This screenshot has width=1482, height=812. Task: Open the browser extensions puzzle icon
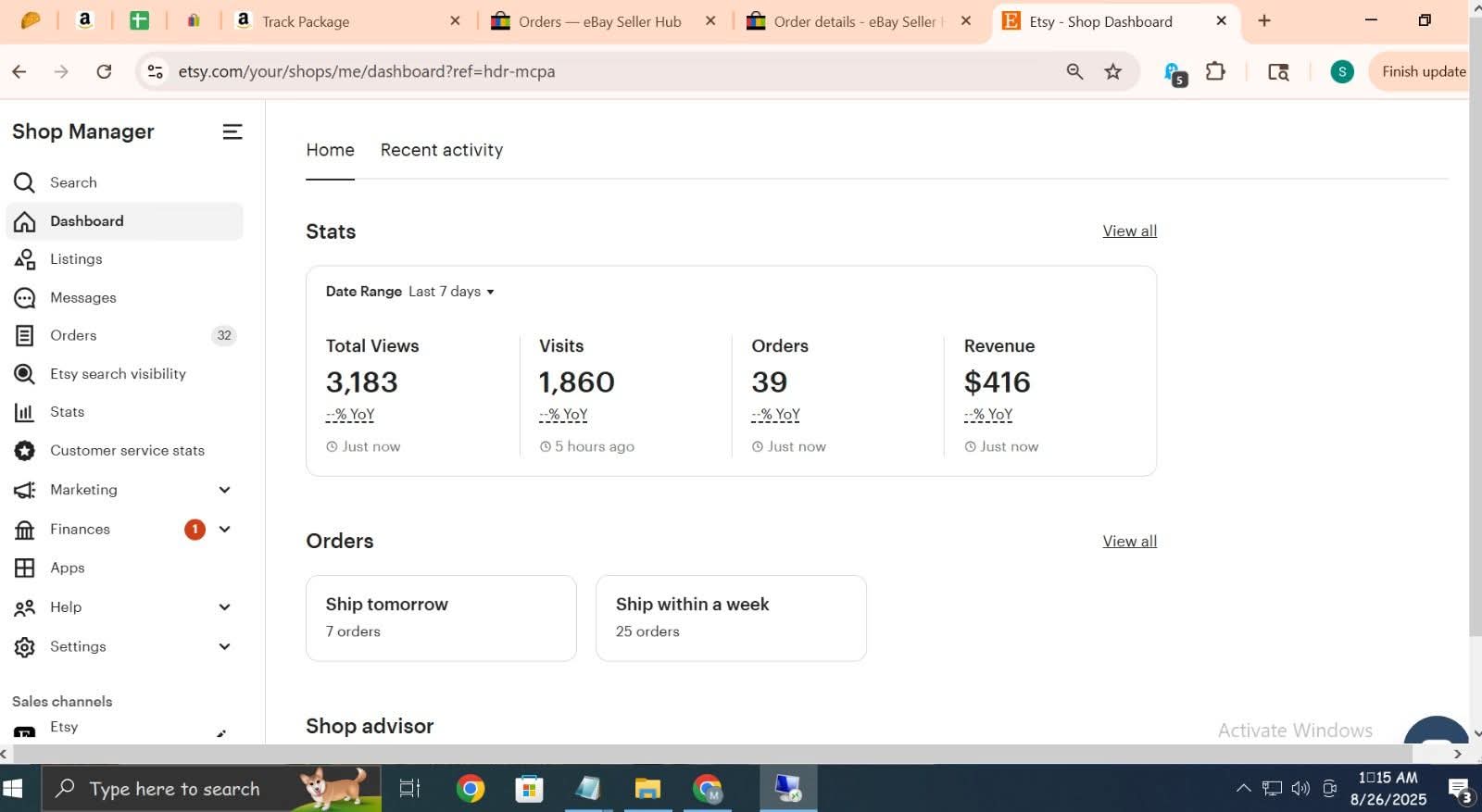(1215, 71)
